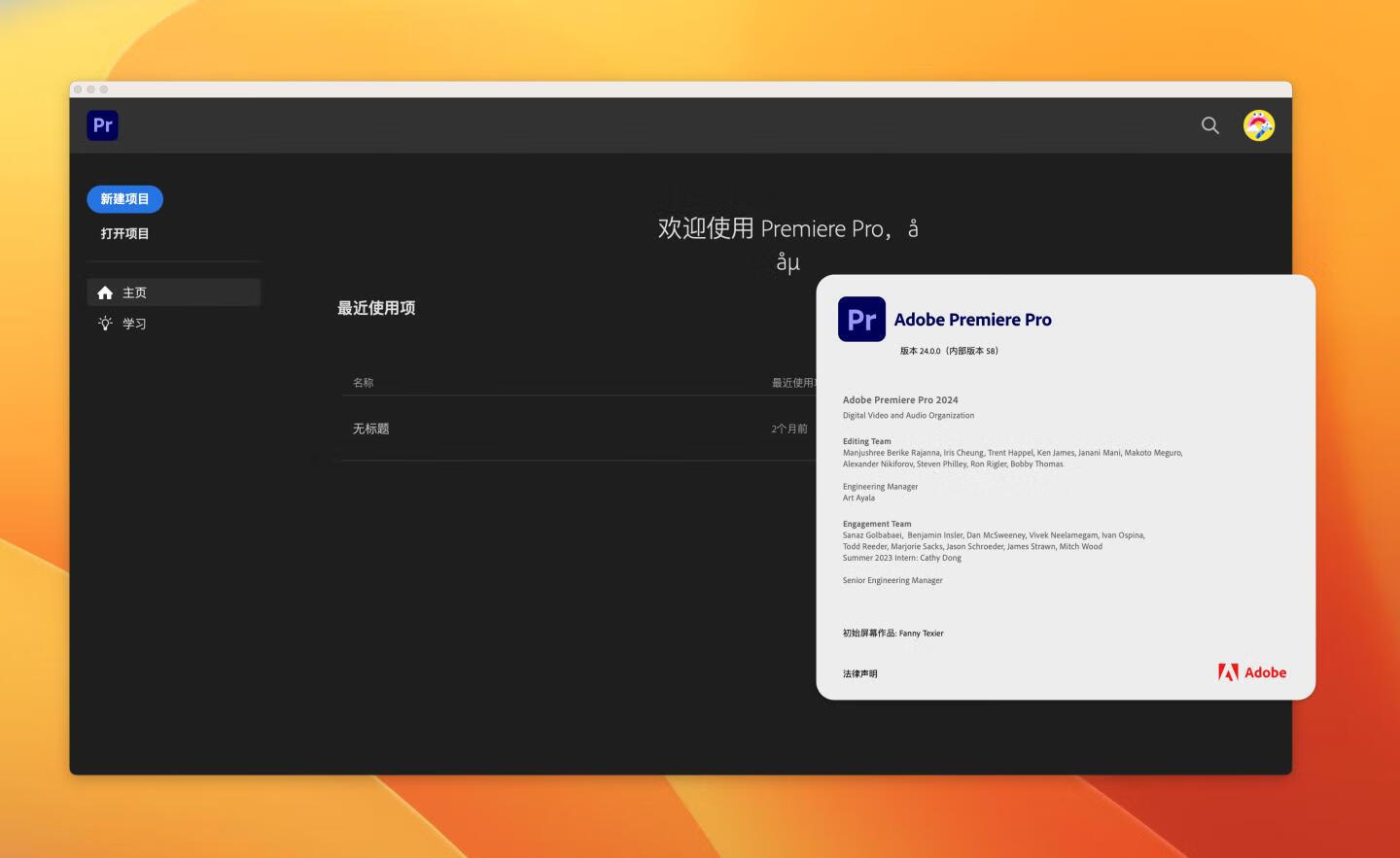The width and height of the screenshot is (1400, 858).
Task: Maximize the Premiere Pro window
Action: point(104,89)
